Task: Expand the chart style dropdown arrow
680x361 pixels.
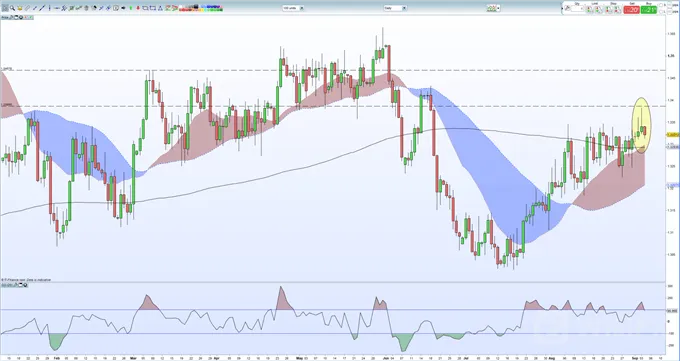Action: click(x=498, y=8)
